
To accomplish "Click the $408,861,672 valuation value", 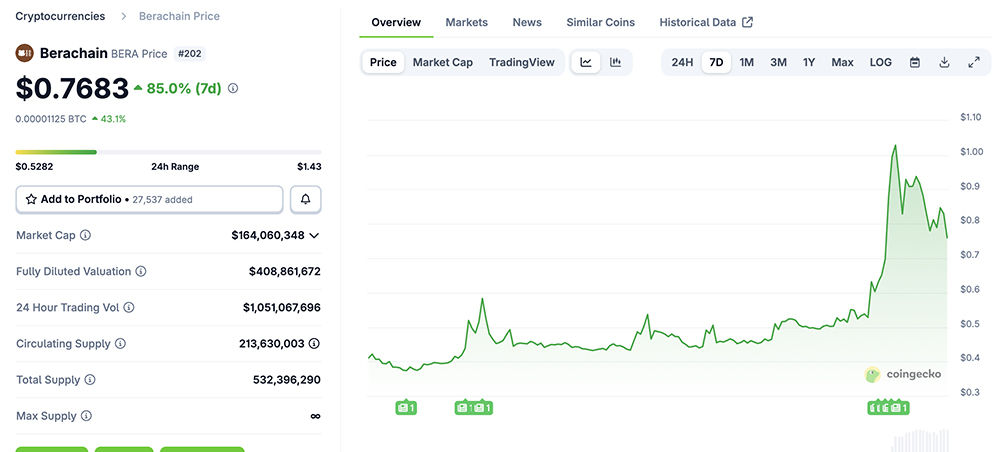I will (x=284, y=272).
